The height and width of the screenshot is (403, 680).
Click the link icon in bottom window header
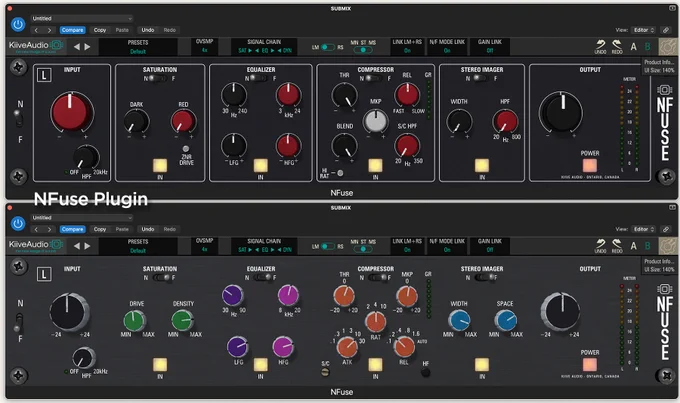(665, 229)
